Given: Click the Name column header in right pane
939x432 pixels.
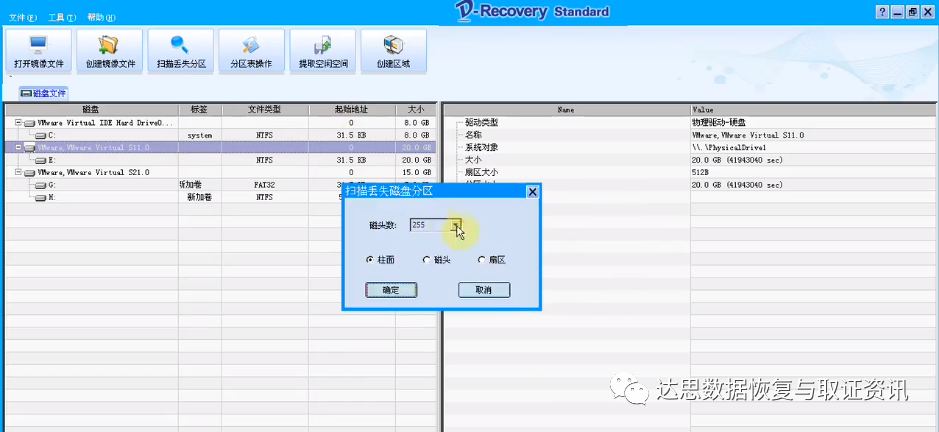Looking at the screenshot, I should pos(566,110).
